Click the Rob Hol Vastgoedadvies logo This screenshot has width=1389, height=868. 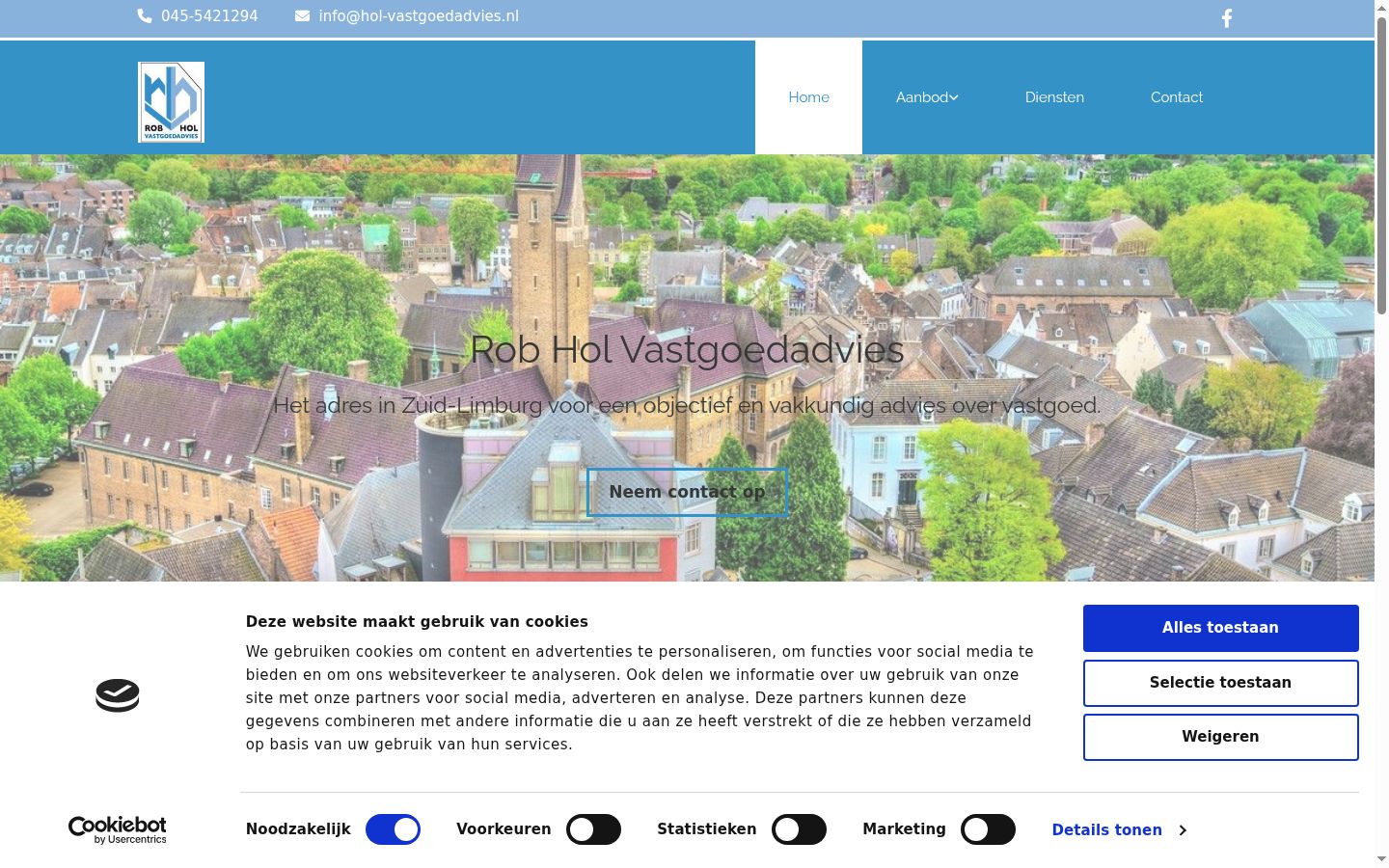click(171, 102)
